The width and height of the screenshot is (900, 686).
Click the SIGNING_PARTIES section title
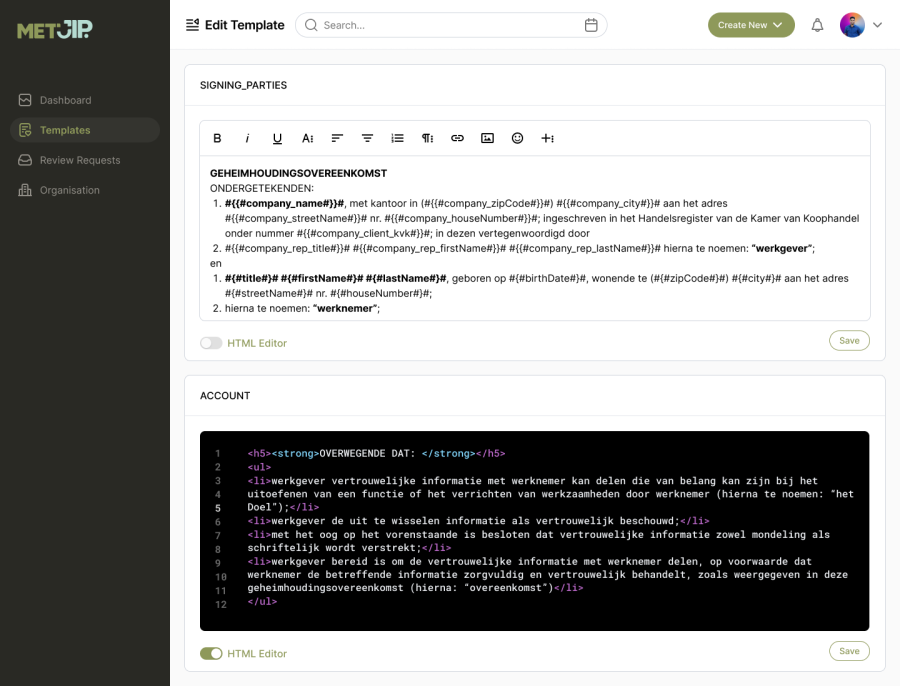click(x=243, y=86)
